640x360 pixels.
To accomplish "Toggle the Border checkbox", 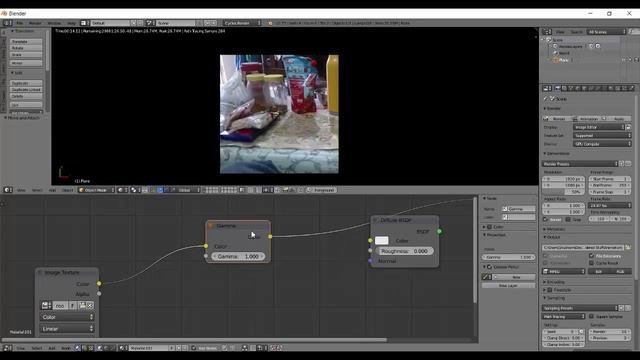I will [546, 220].
